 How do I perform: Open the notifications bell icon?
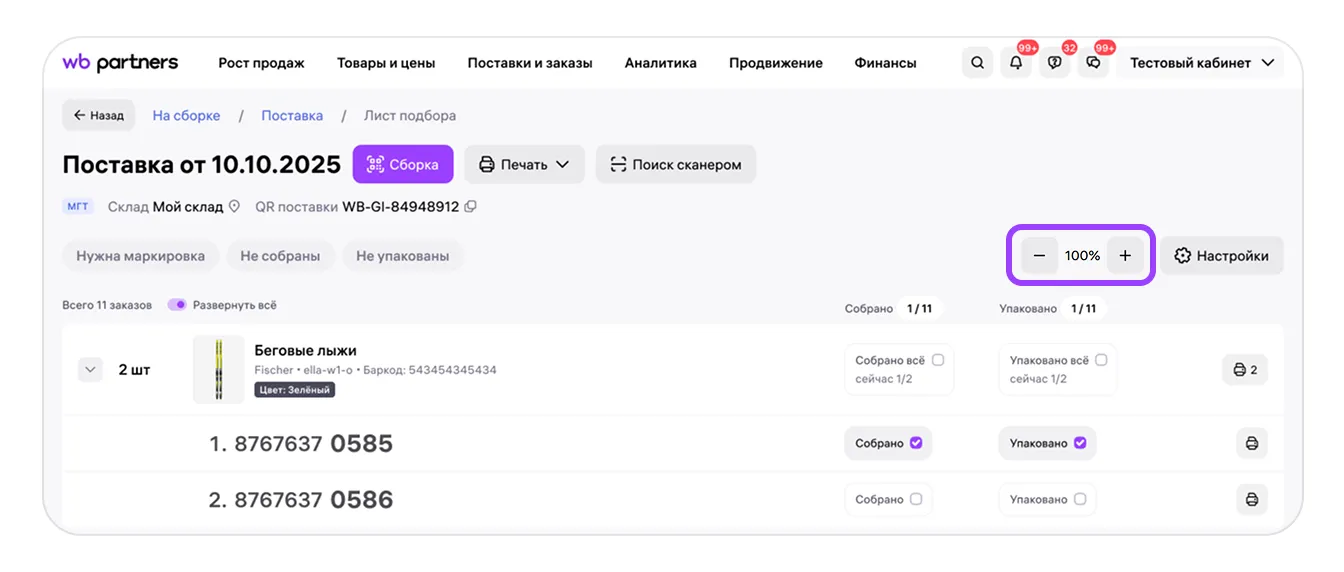coord(1016,63)
